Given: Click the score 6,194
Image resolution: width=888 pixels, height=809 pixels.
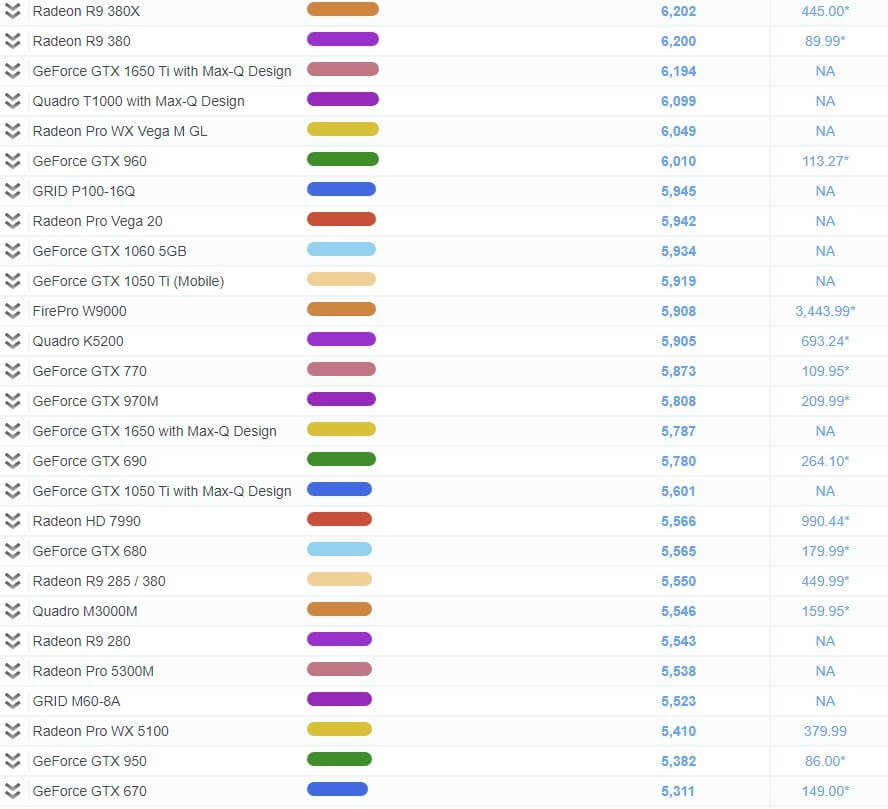Looking at the screenshot, I should 678,71.
